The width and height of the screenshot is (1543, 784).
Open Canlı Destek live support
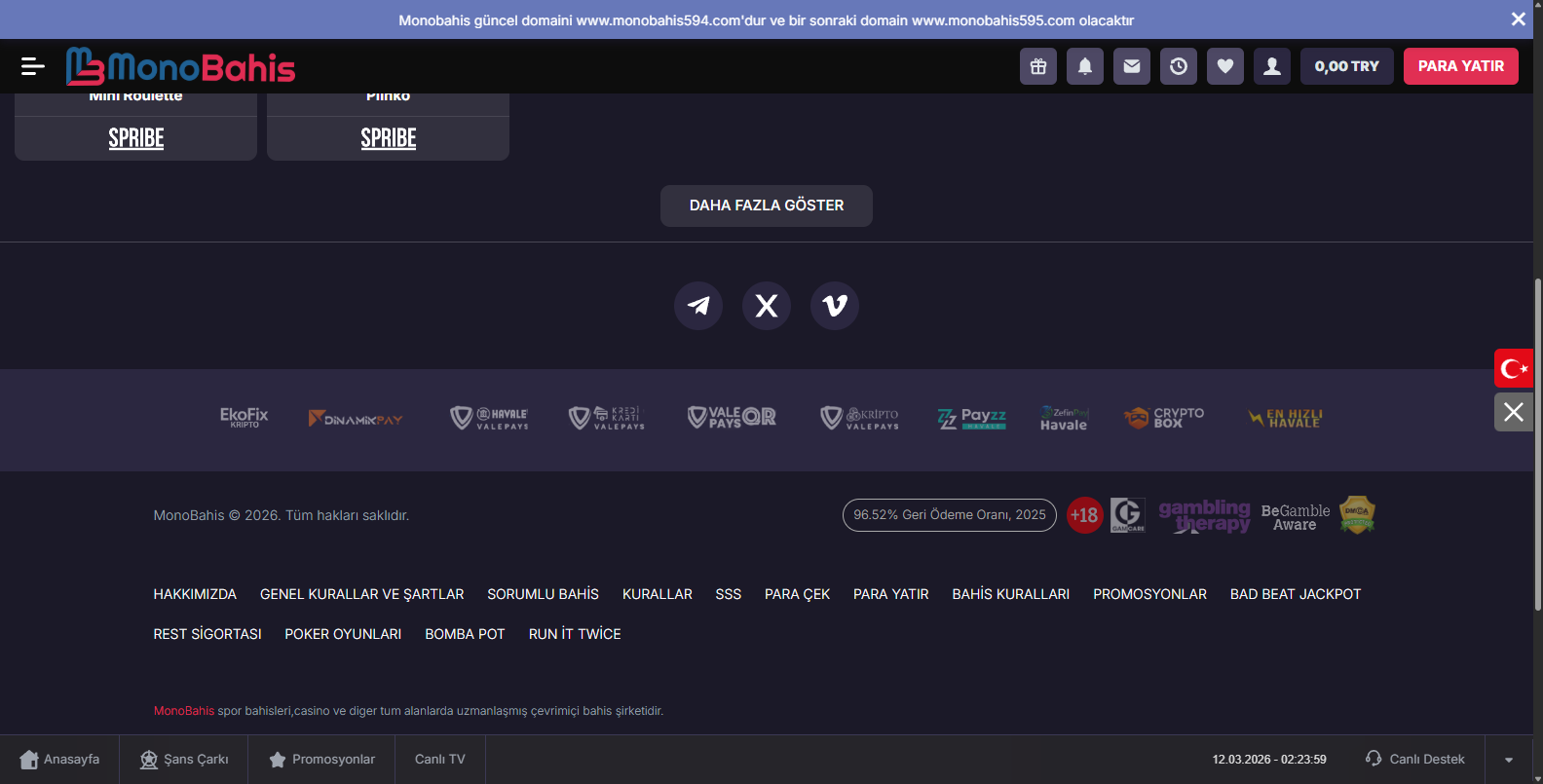pyautogui.click(x=1415, y=760)
